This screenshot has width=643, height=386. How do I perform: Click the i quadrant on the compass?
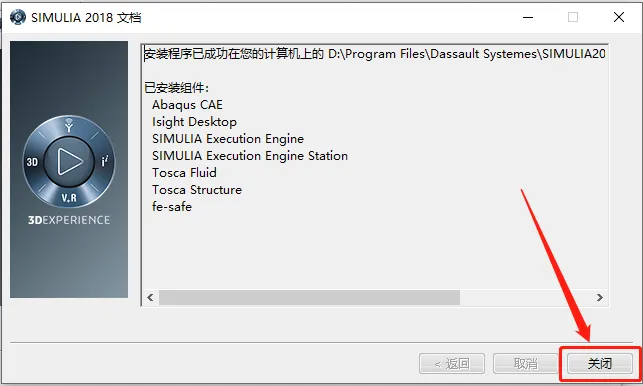(105, 161)
